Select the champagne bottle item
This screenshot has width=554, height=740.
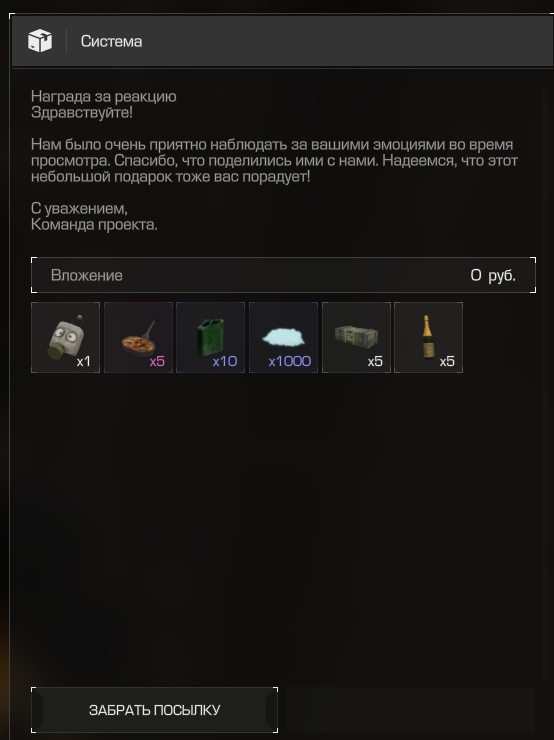(x=428, y=337)
